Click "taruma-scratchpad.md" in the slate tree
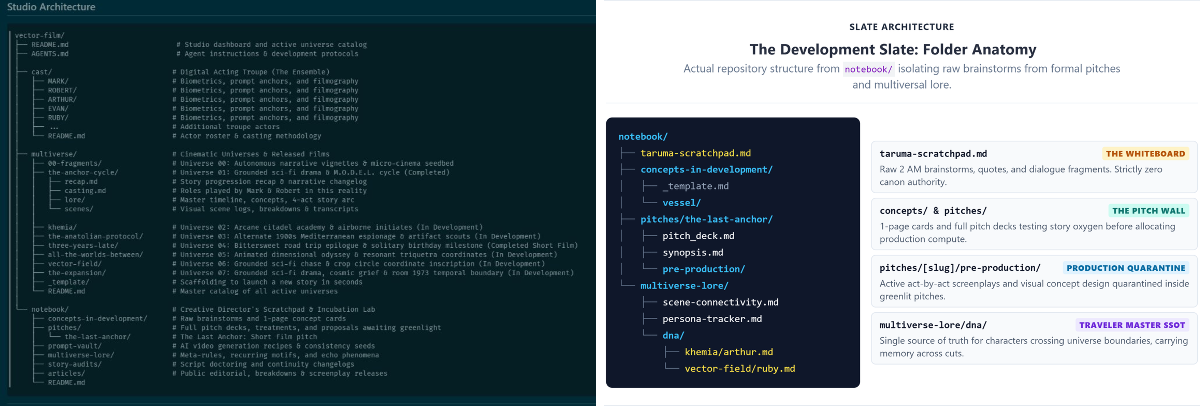The image size is (1200, 406). 696,153
